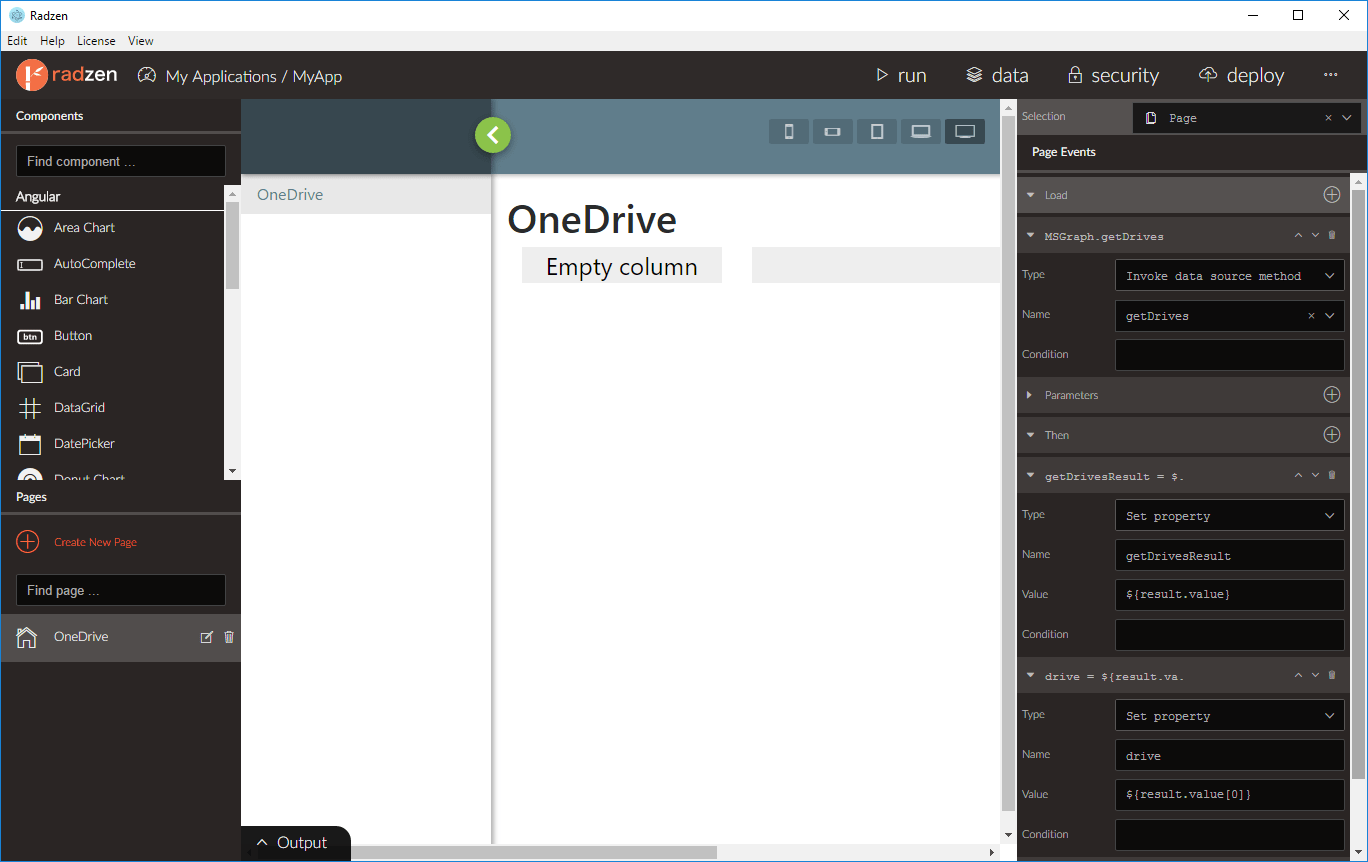Add a new parameter with plus icon
The image size is (1368, 862).
pyautogui.click(x=1332, y=395)
